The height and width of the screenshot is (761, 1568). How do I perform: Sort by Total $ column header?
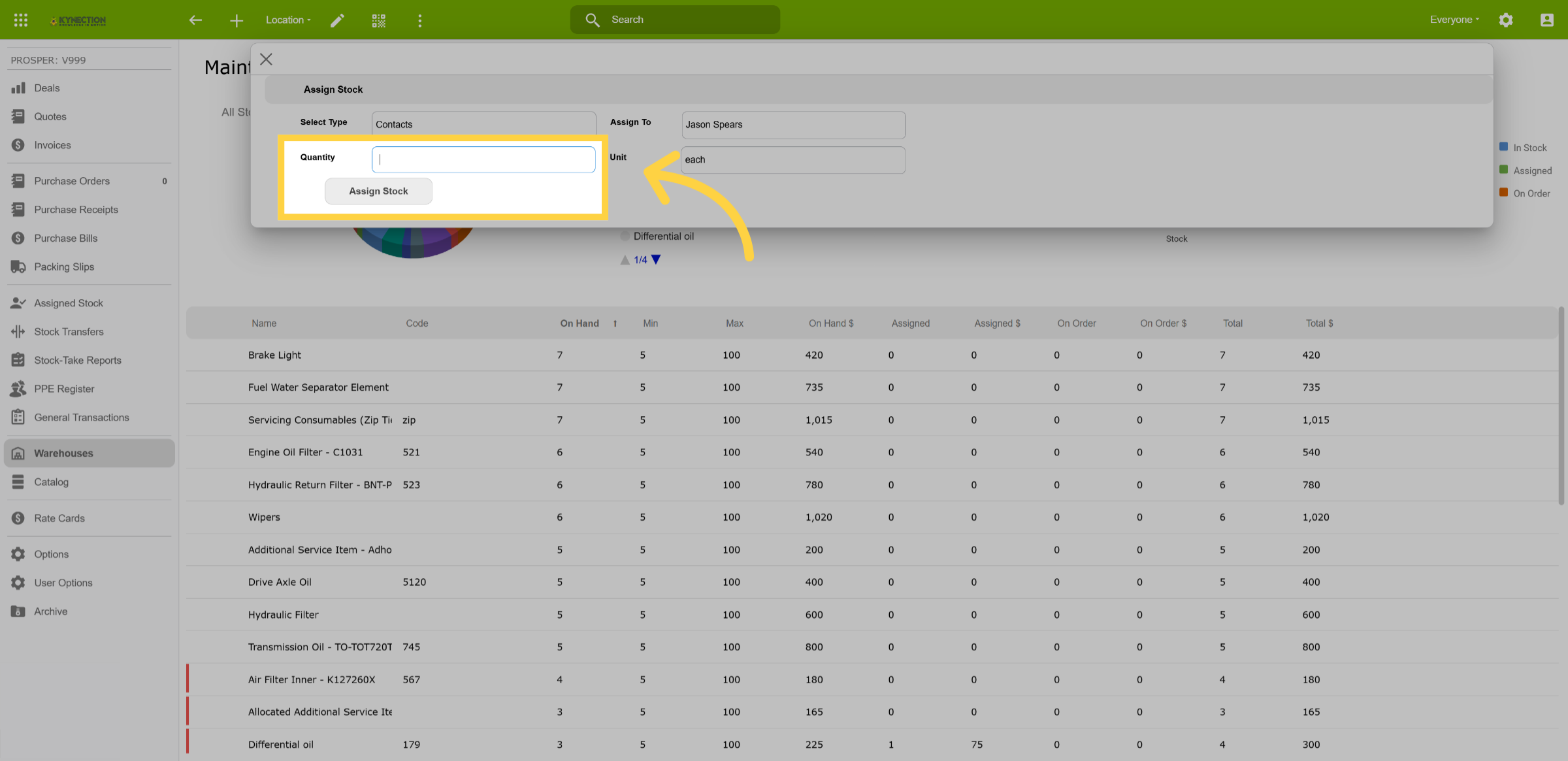point(1319,323)
